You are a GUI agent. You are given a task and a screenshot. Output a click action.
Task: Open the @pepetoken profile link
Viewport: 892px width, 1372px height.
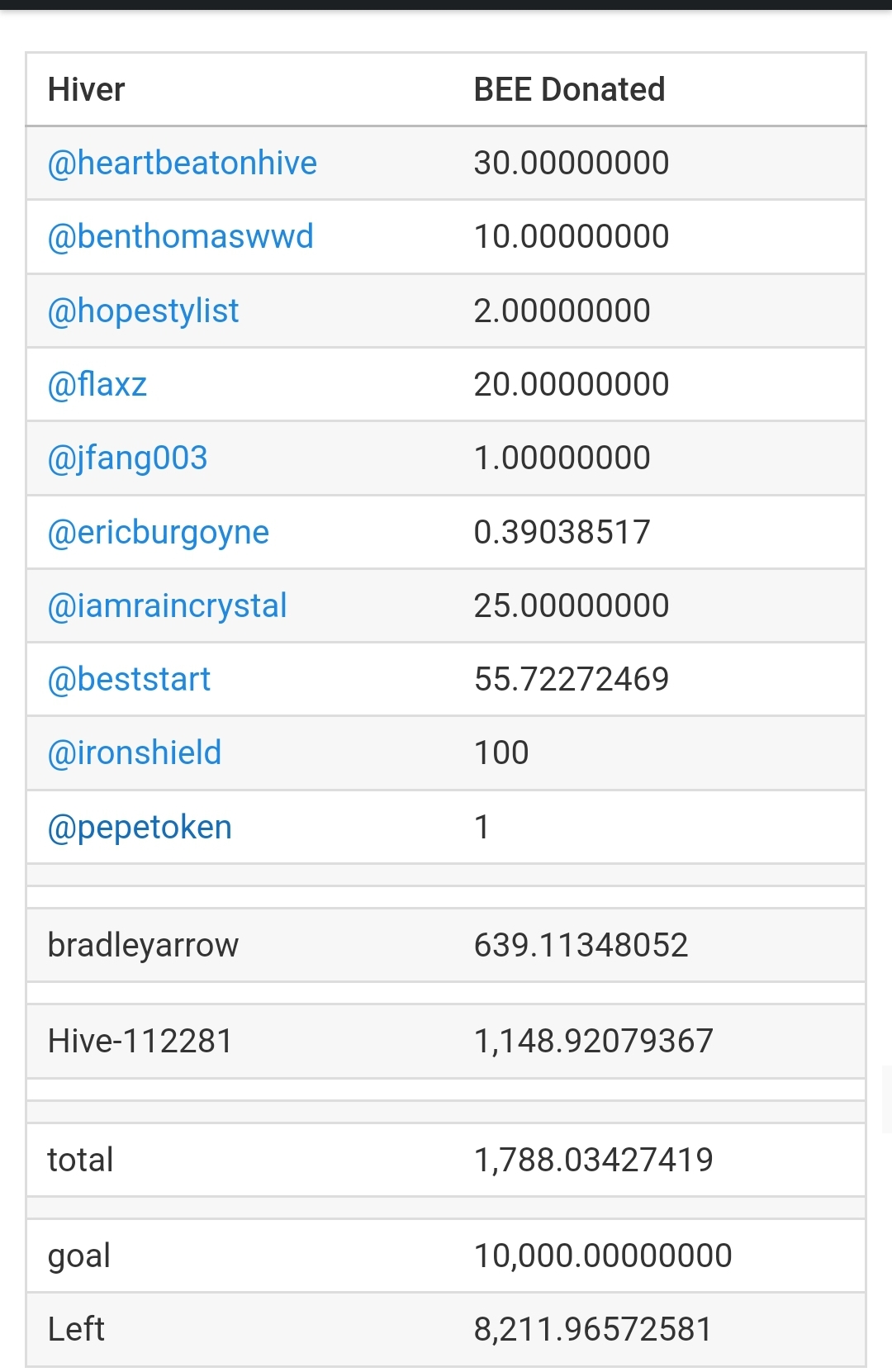140,827
